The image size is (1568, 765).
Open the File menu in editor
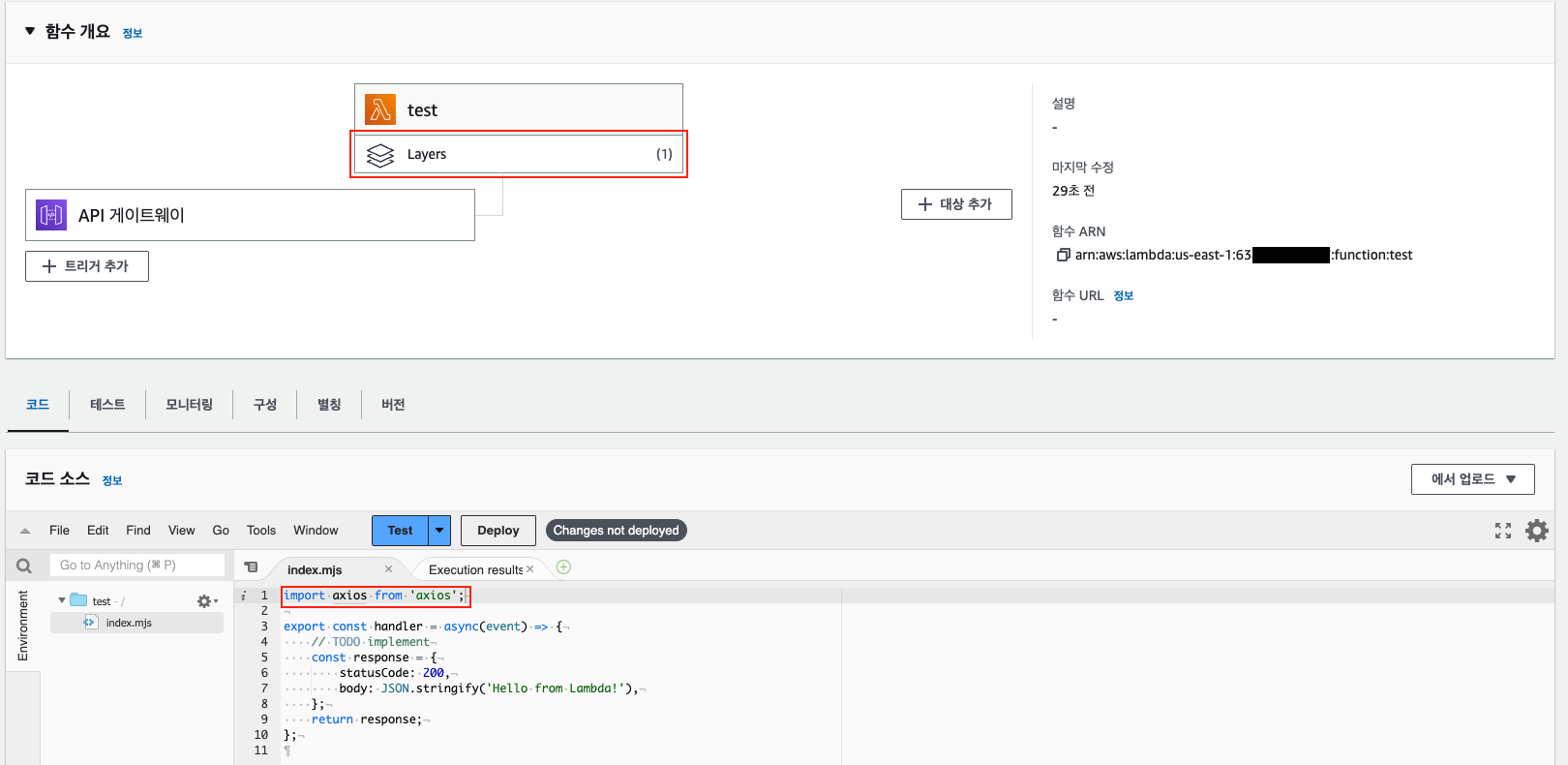click(x=59, y=531)
